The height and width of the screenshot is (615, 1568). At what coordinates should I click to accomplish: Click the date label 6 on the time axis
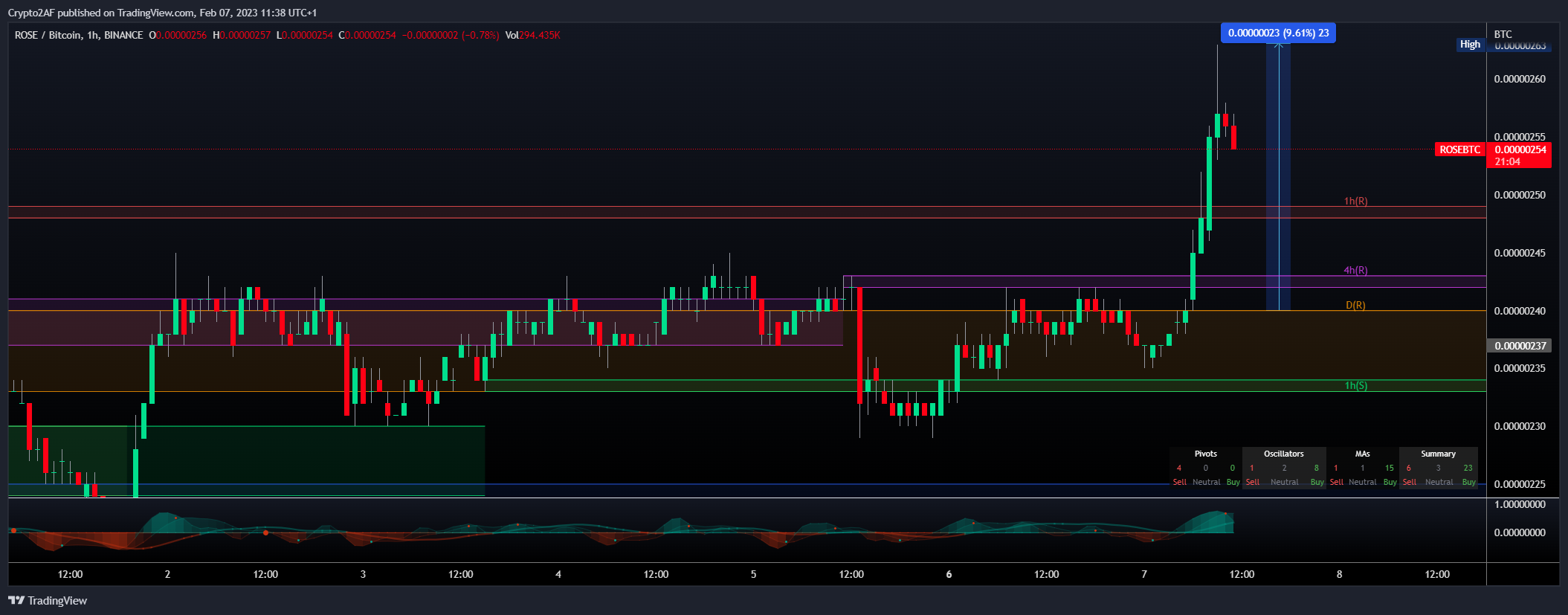(949, 574)
